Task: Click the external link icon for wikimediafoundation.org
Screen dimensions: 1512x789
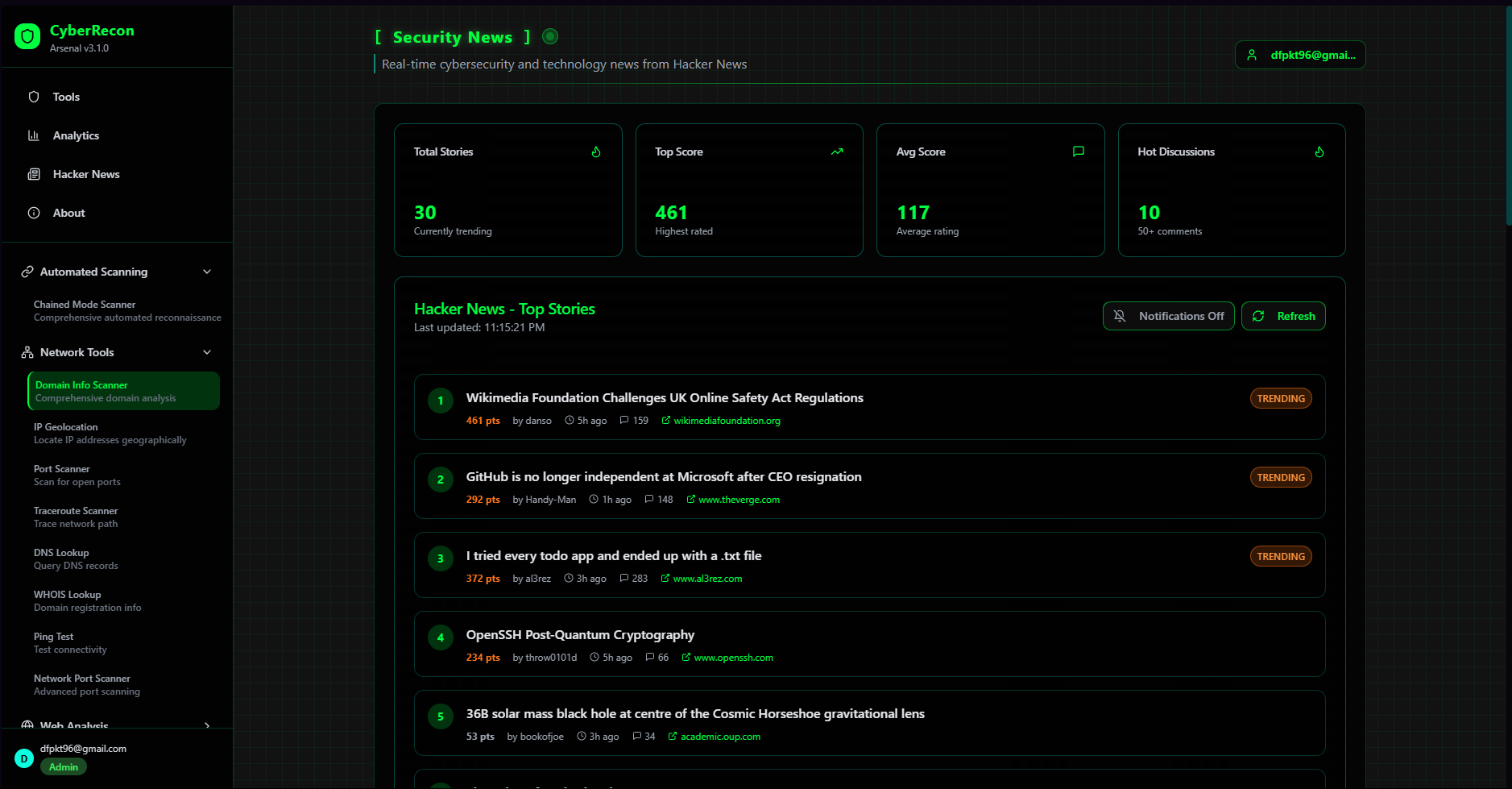Action: [x=665, y=420]
